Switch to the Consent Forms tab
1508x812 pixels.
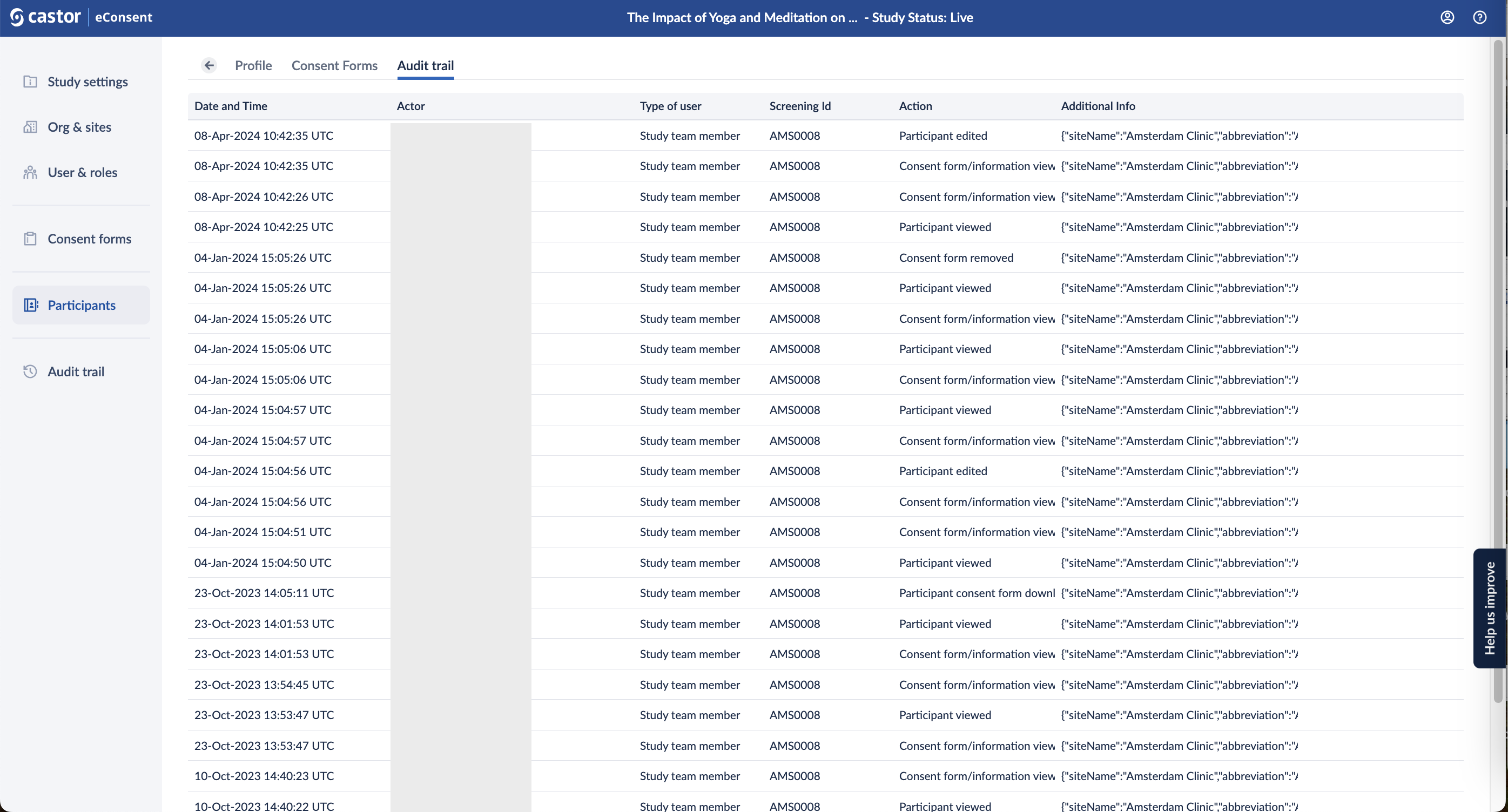334,65
